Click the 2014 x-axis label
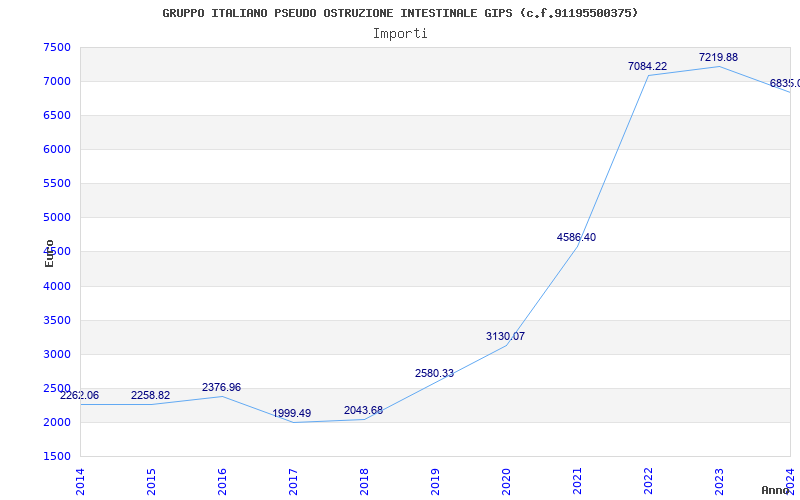 click(80, 482)
